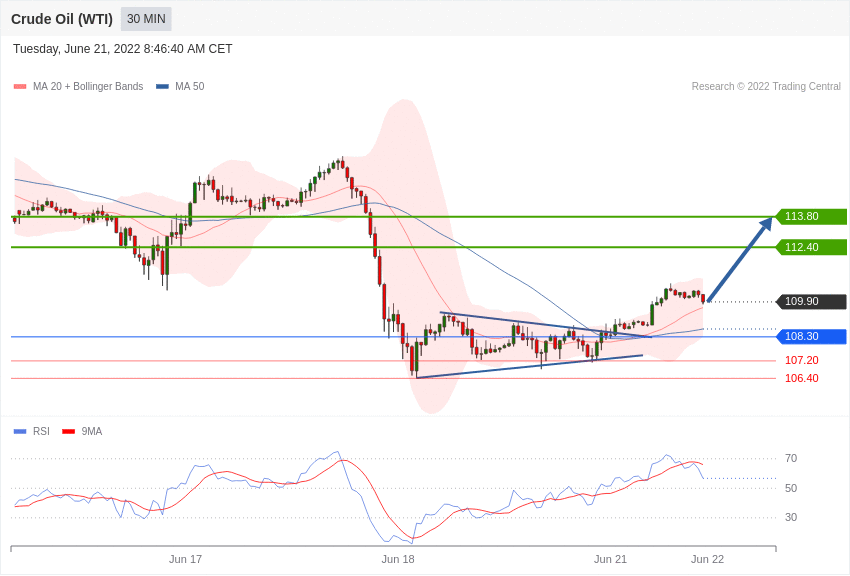
Task: Open the Research Trading Central copyright link
Action: click(766, 87)
